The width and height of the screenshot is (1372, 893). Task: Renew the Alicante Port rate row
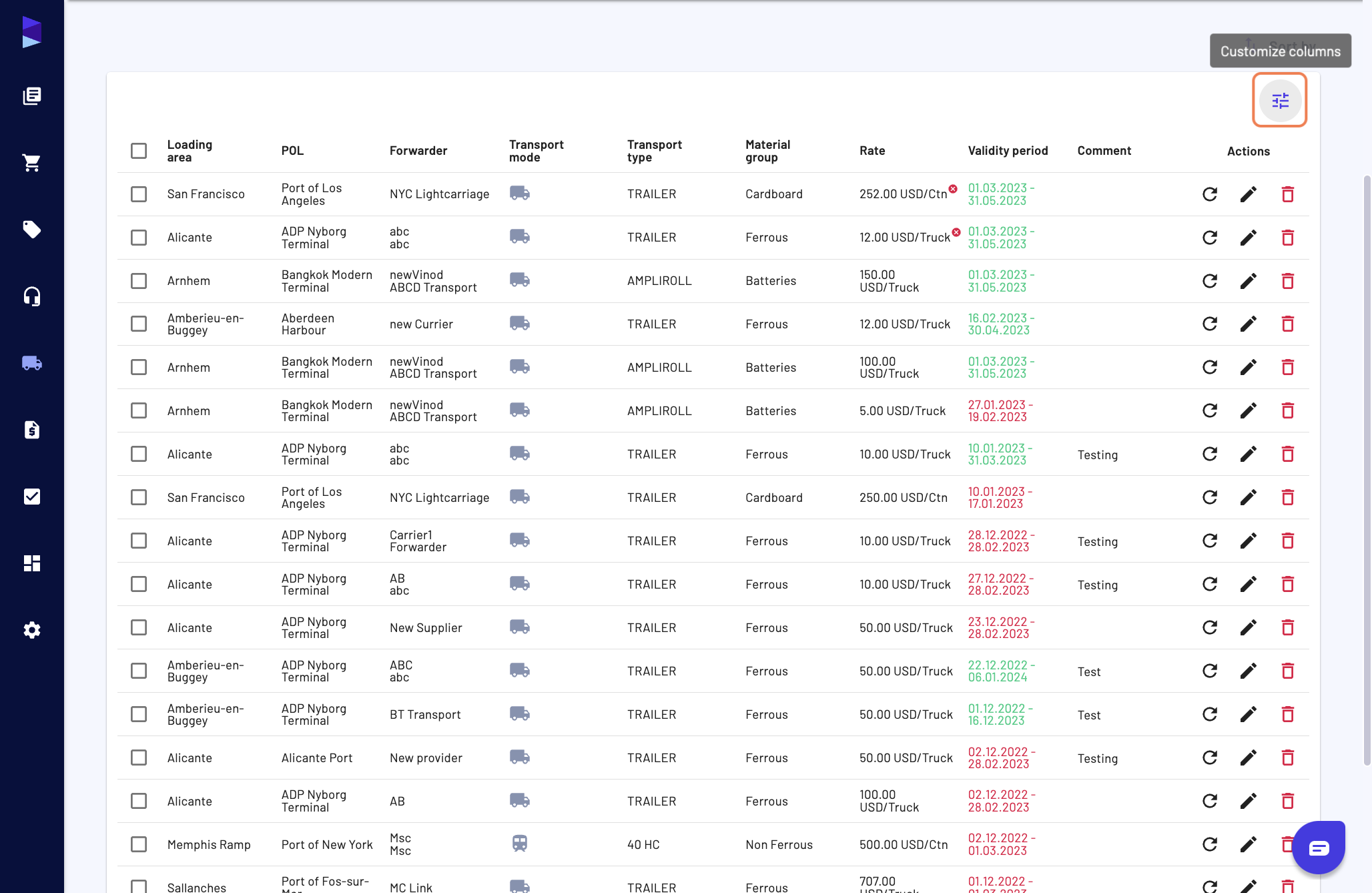[1210, 758]
